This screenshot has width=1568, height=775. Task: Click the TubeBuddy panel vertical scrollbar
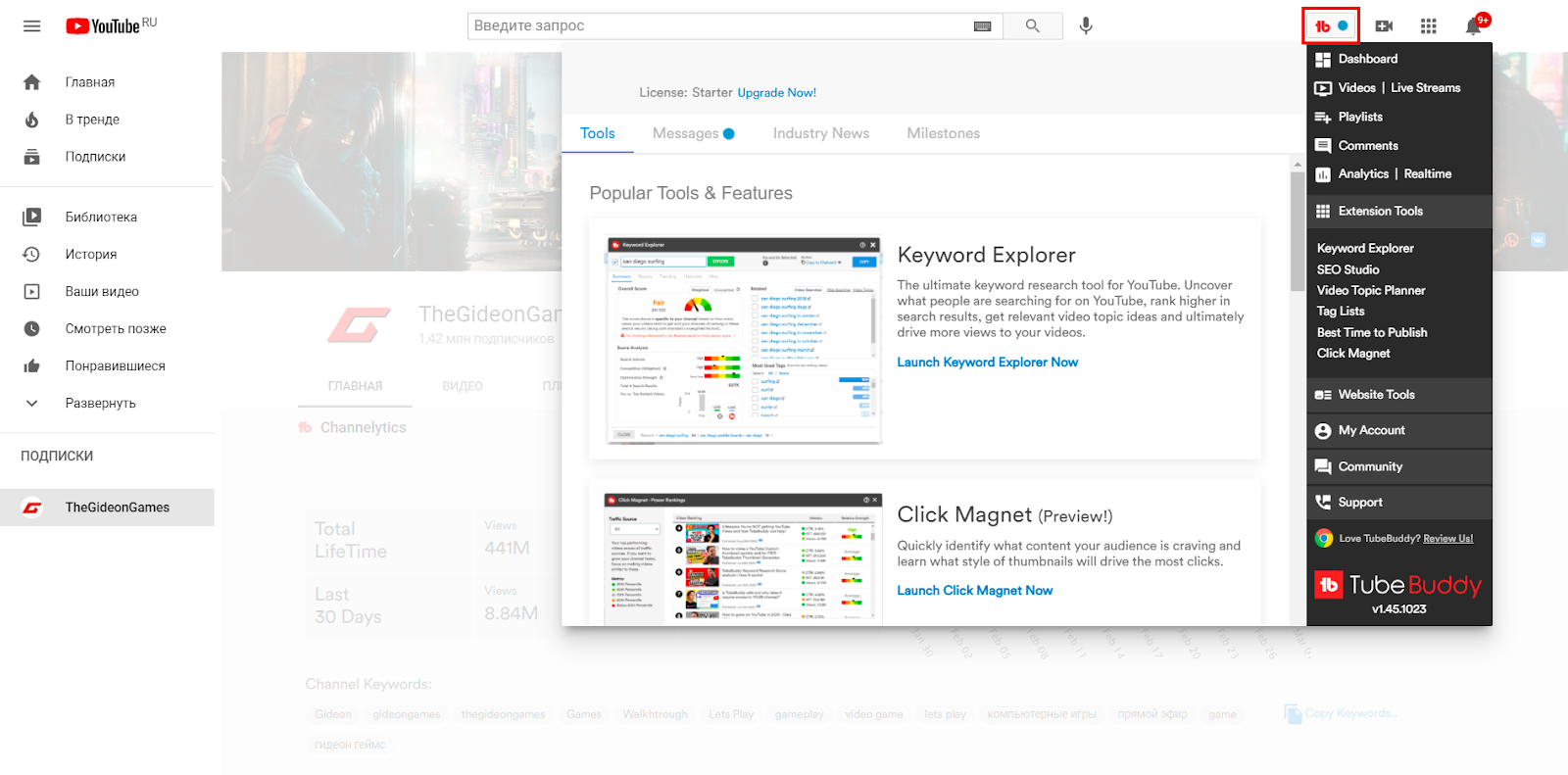click(1298, 231)
